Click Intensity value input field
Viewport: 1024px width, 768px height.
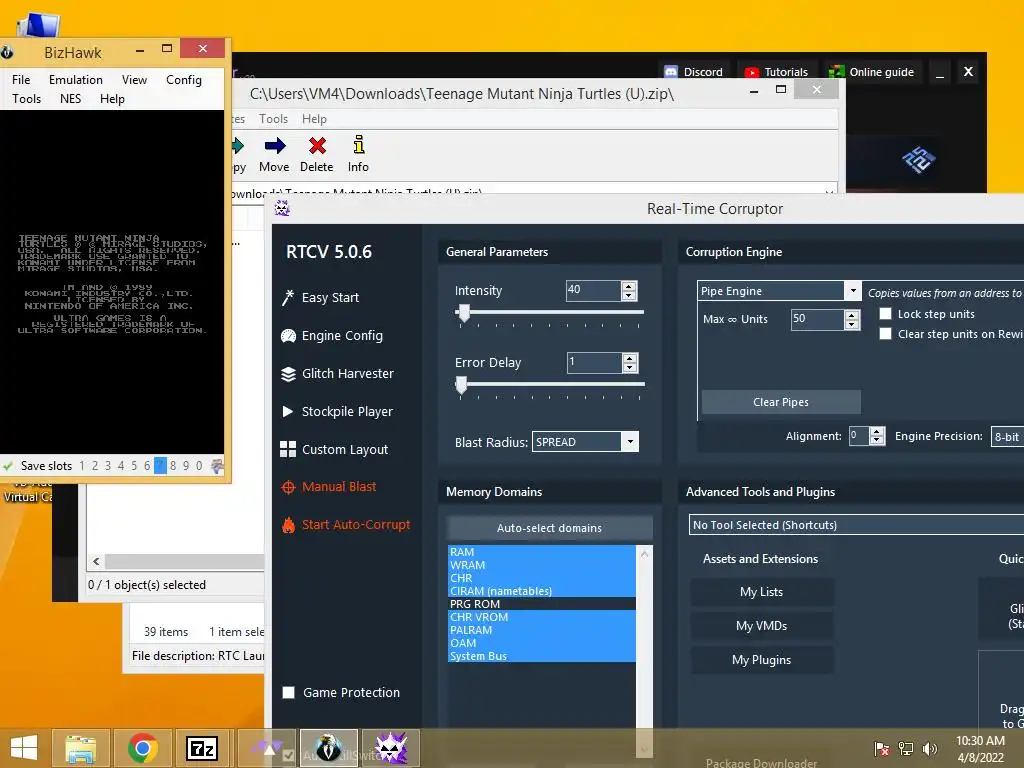pos(593,290)
